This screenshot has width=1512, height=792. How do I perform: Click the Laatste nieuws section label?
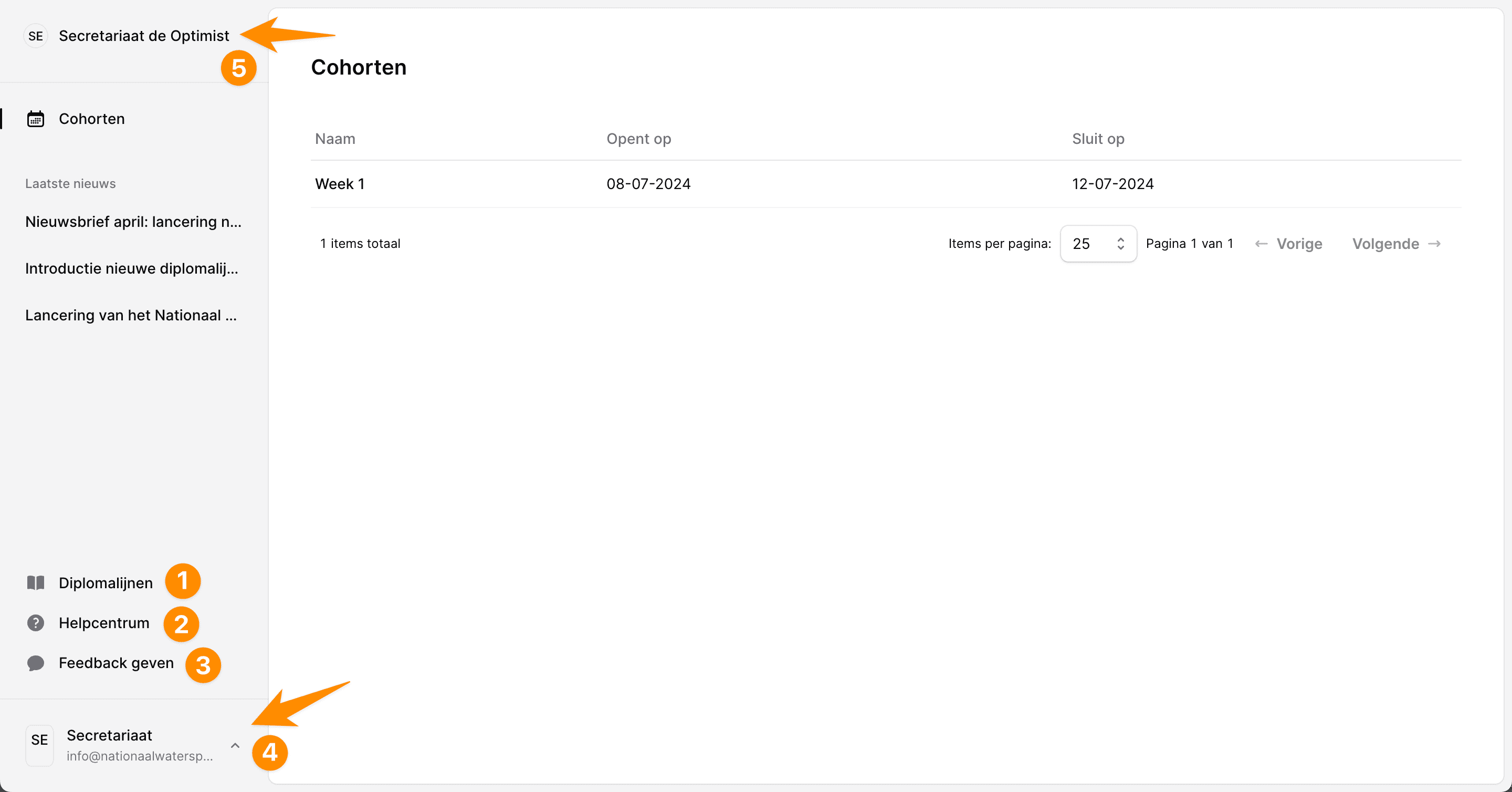pyautogui.click(x=70, y=183)
